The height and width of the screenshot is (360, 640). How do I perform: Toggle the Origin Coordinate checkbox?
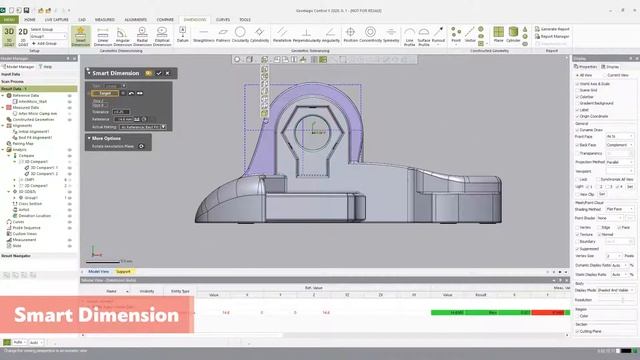pyautogui.click(x=578, y=116)
